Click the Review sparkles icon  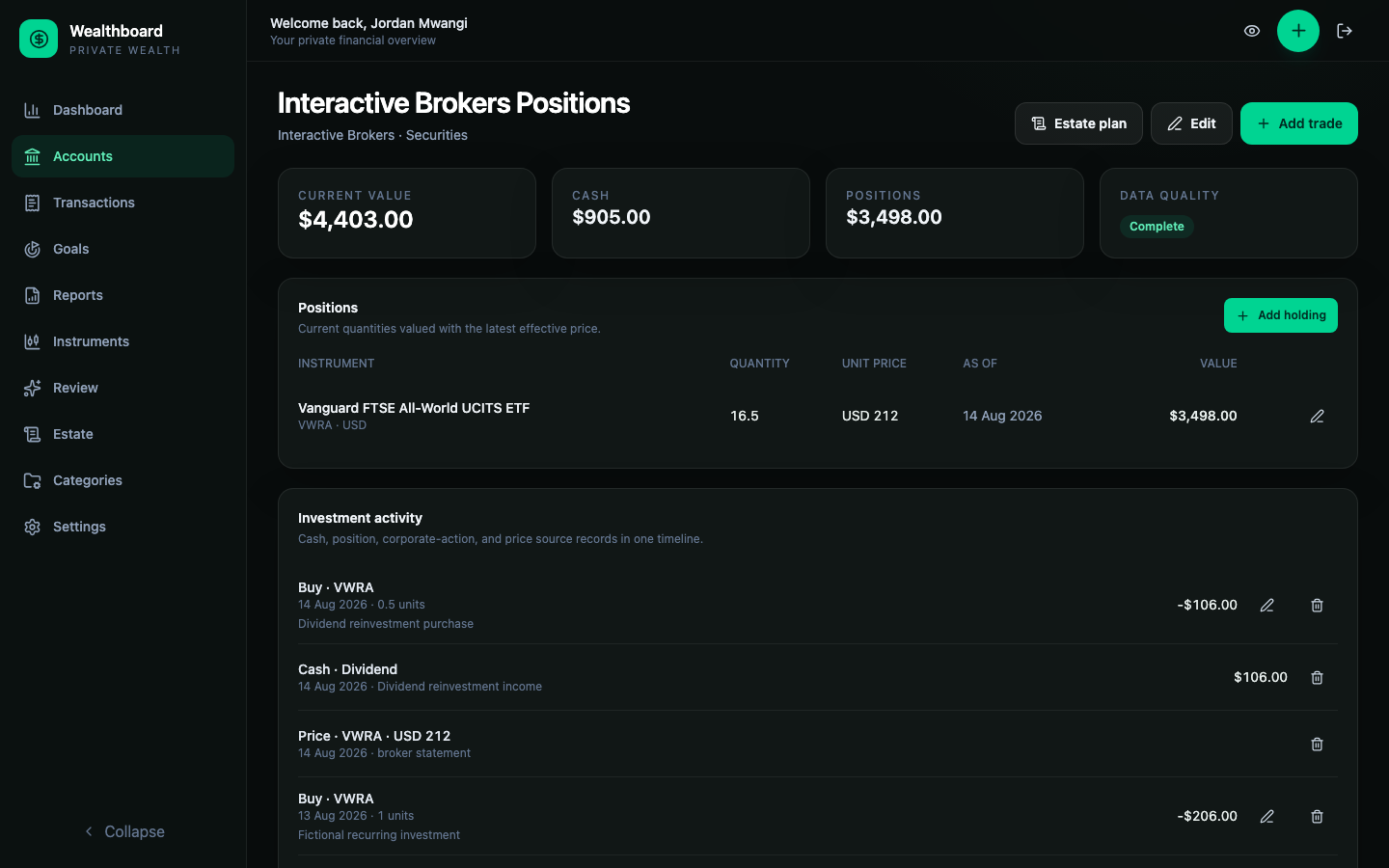point(32,388)
